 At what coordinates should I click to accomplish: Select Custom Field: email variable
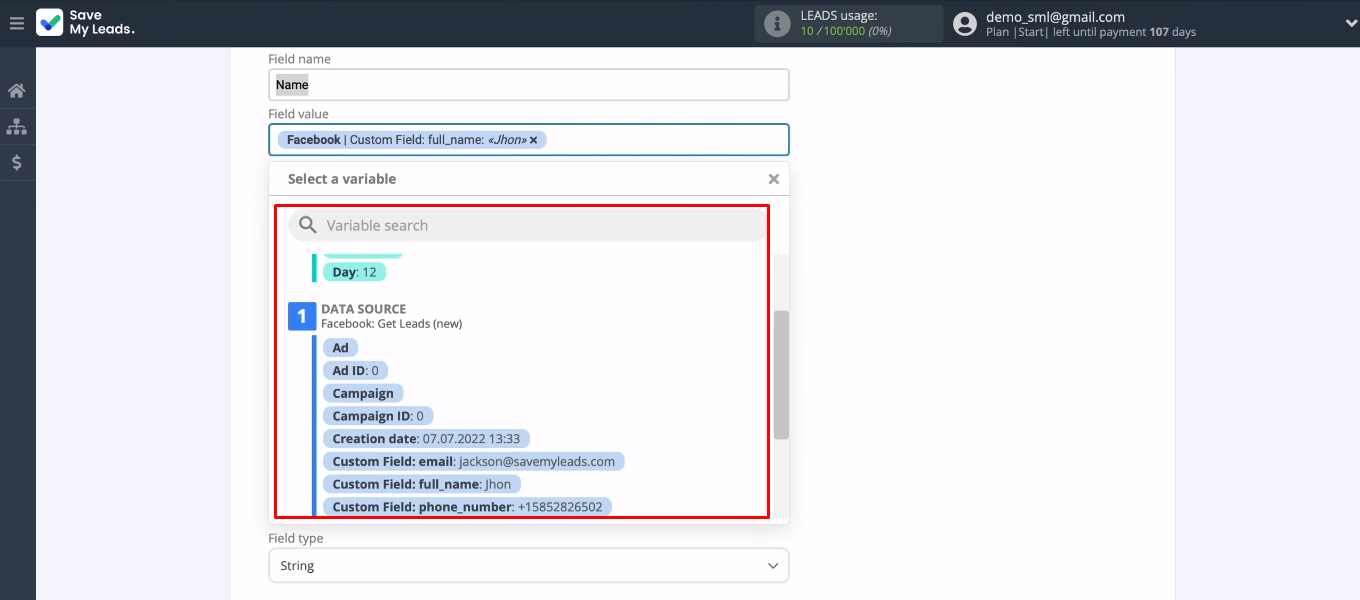tap(474, 462)
